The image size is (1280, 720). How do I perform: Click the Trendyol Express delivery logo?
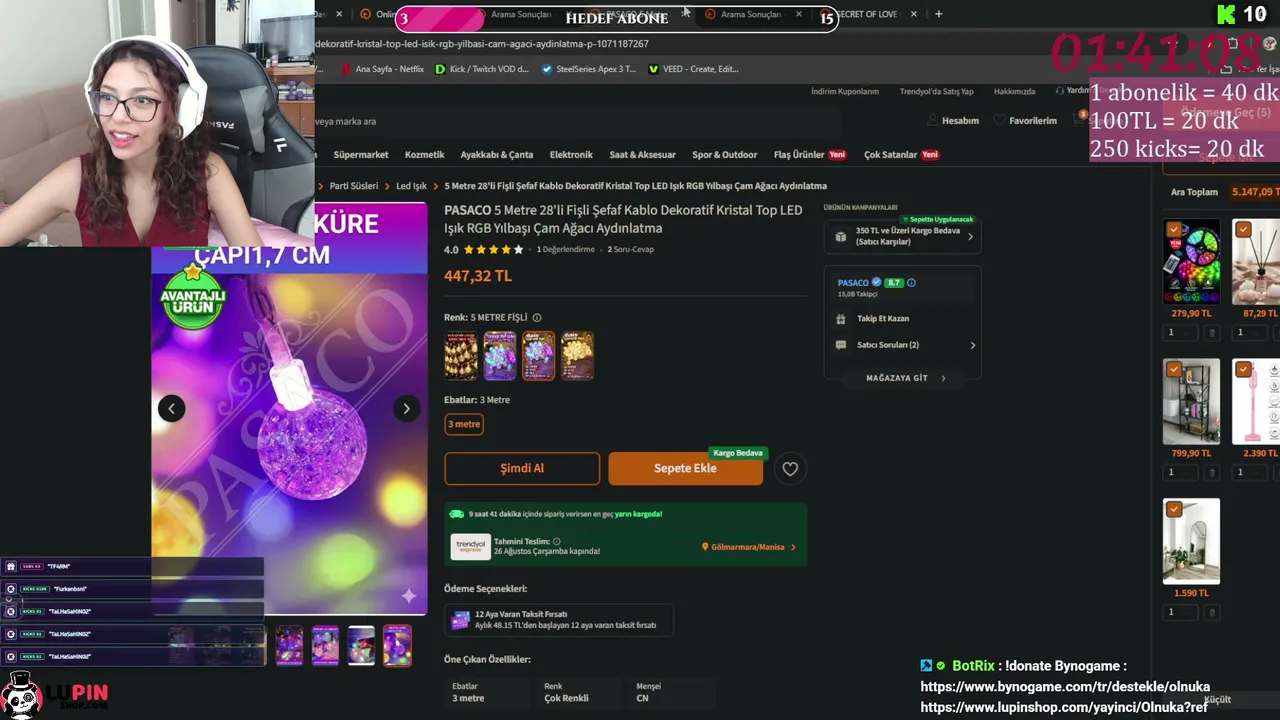point(471,546)
